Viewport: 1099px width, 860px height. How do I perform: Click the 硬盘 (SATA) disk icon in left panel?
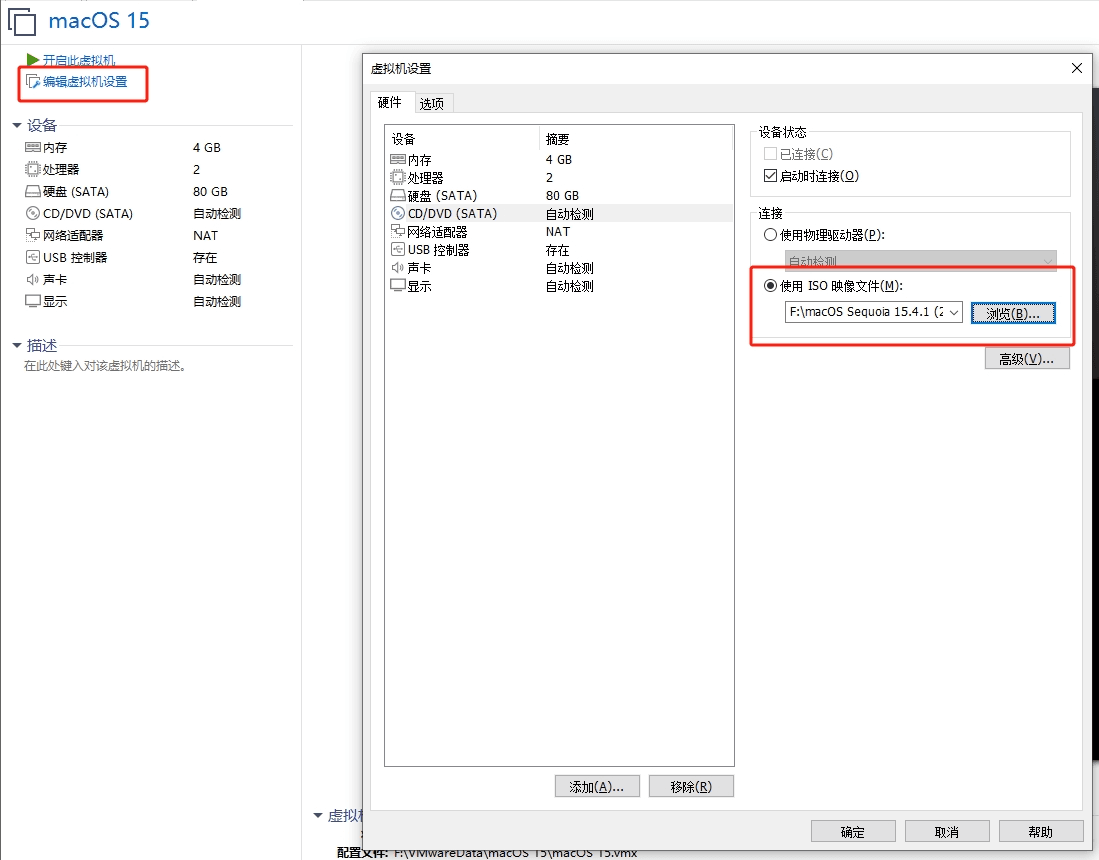pyautogui.click(x=33, y=191)
